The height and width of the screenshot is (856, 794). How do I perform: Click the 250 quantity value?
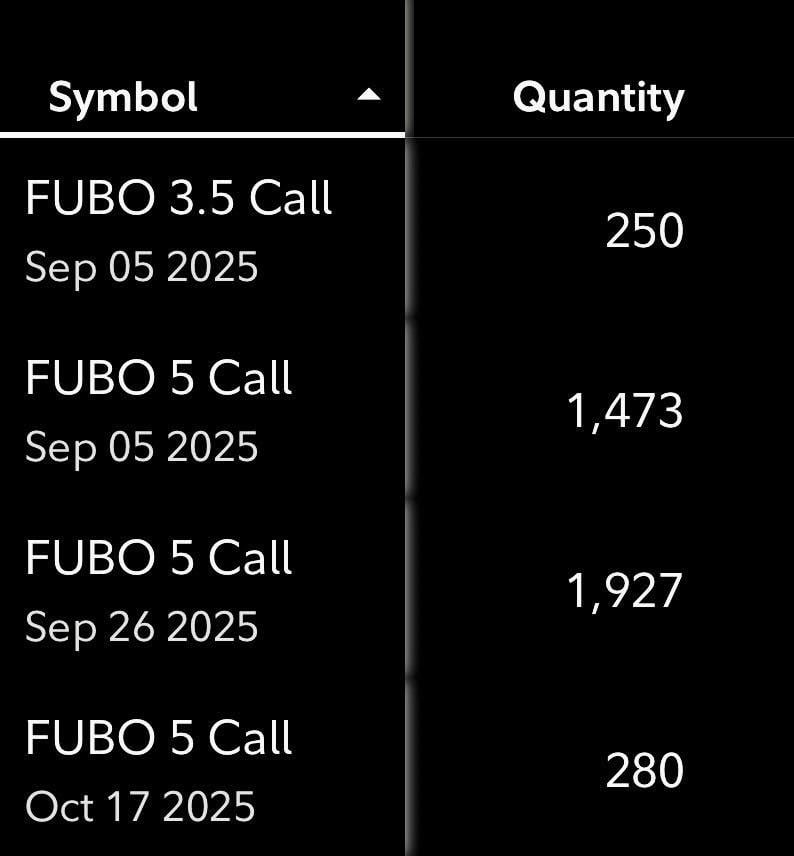[x=644, y=231]
